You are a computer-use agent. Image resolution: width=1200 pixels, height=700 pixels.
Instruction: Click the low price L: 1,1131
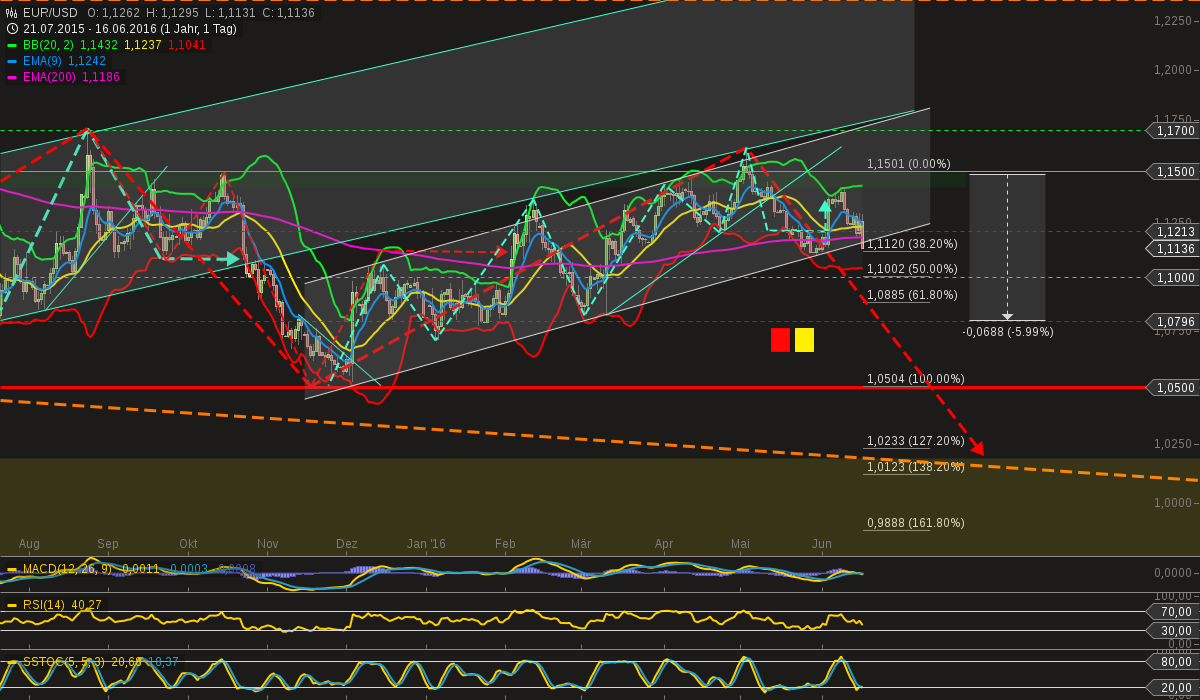[x=229, y=13]
